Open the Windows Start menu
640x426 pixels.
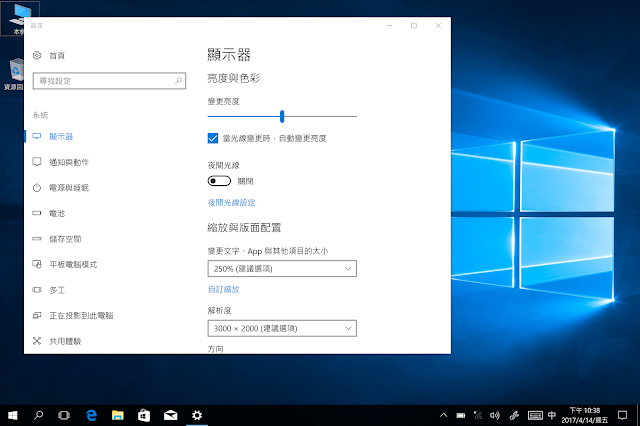click(13, 415)
